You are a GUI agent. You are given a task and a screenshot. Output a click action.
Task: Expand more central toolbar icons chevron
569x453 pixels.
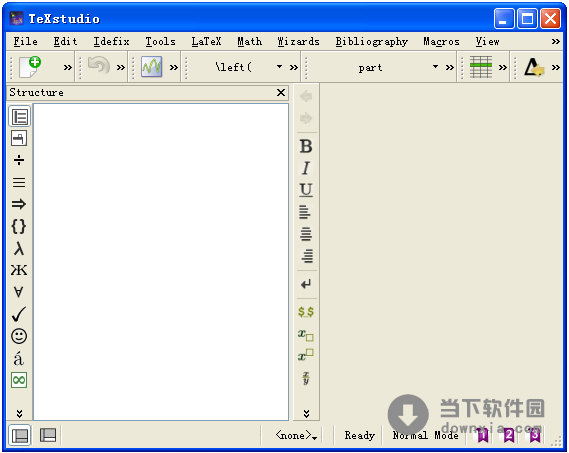306,413
